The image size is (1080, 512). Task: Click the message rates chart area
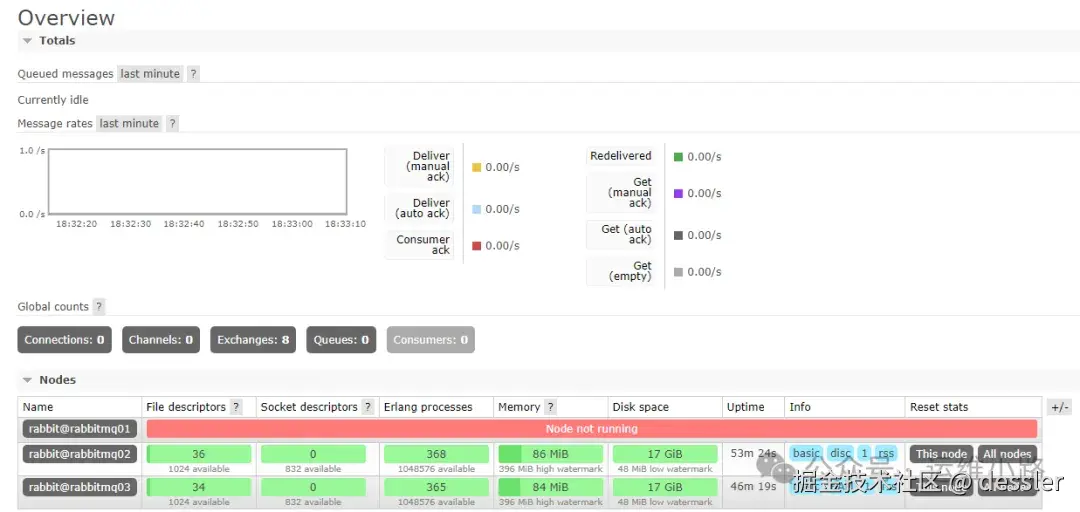click(198, 181)
